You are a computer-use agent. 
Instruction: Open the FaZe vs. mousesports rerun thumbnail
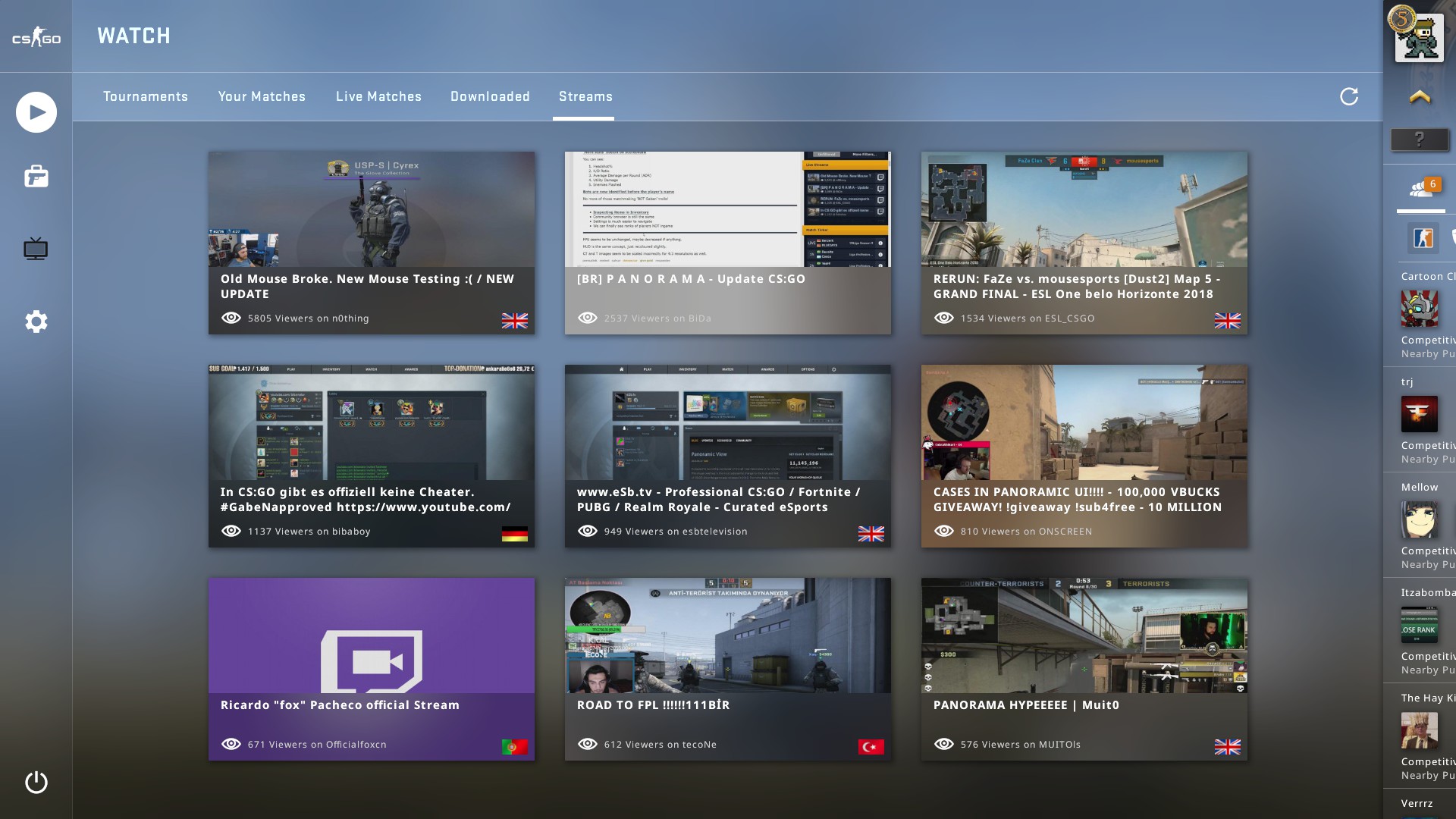[1084, 209]
